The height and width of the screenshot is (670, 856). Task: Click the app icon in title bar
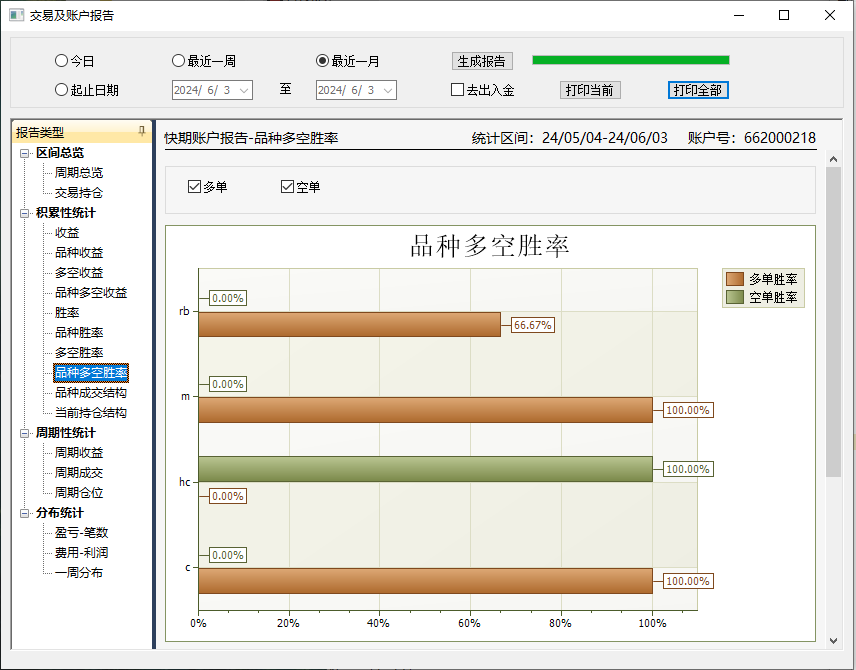click(16, 15)
